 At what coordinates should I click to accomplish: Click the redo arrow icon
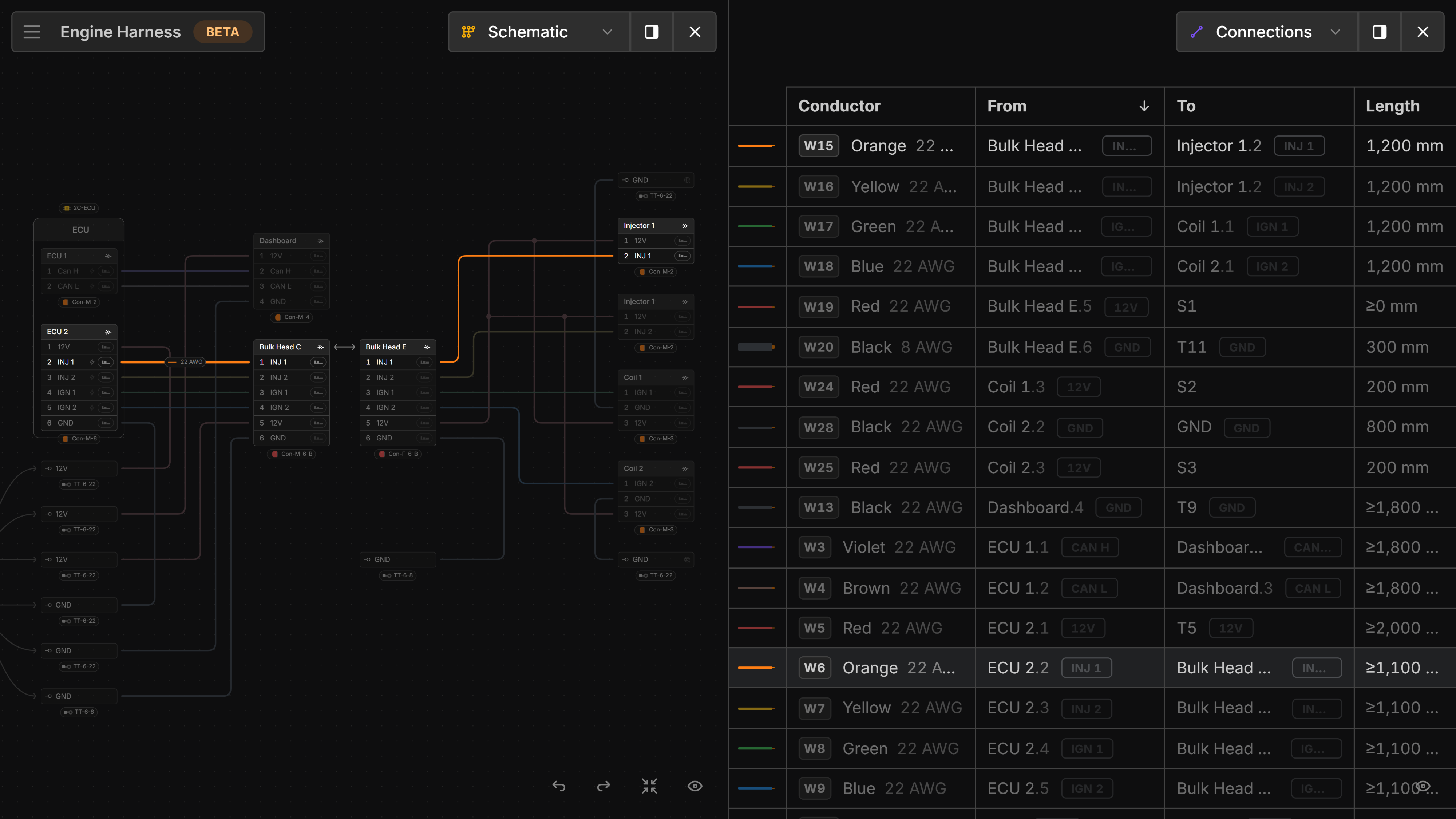[604, 786]
